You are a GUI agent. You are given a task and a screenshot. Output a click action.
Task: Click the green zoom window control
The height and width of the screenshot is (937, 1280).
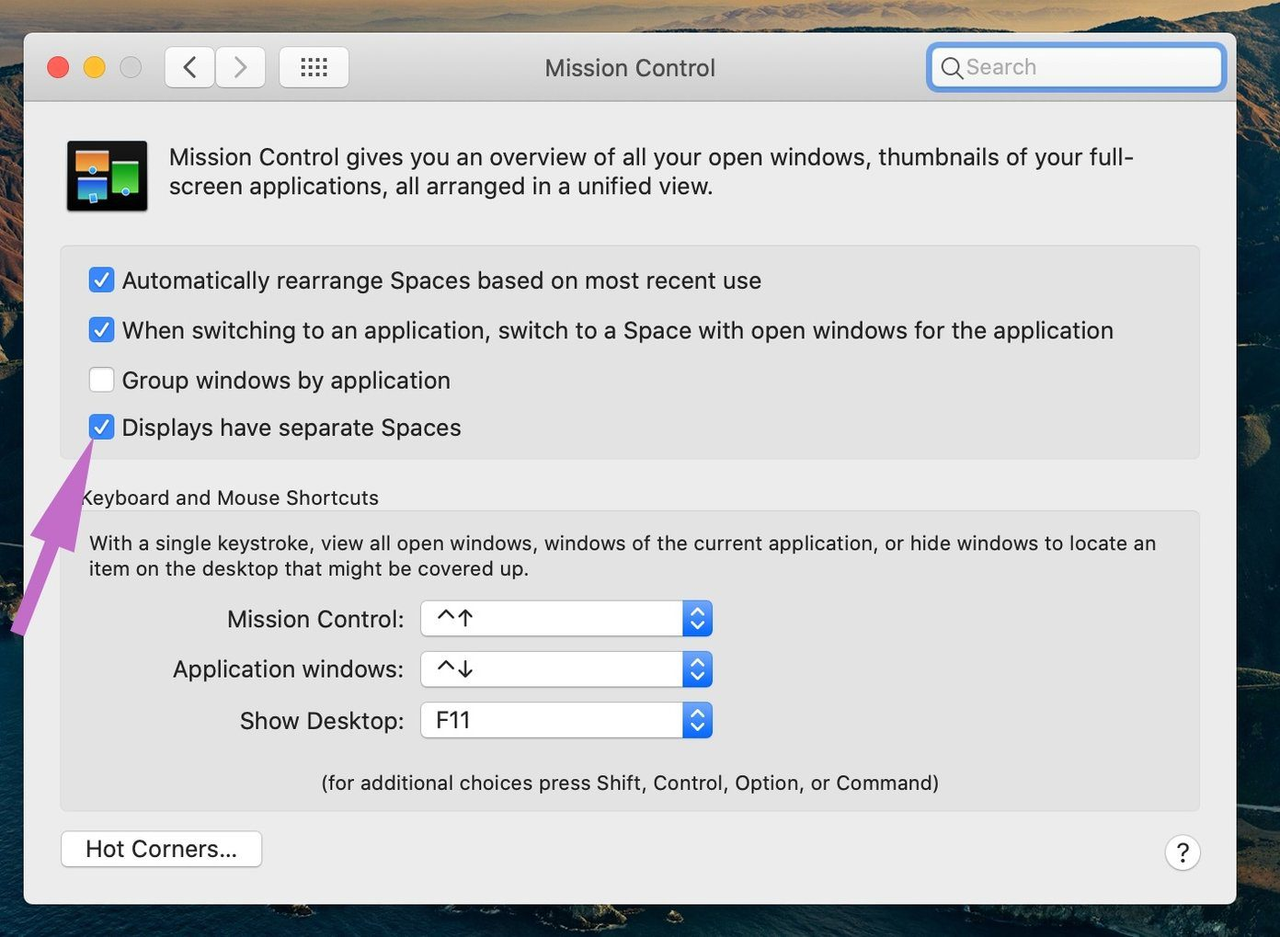130,67
